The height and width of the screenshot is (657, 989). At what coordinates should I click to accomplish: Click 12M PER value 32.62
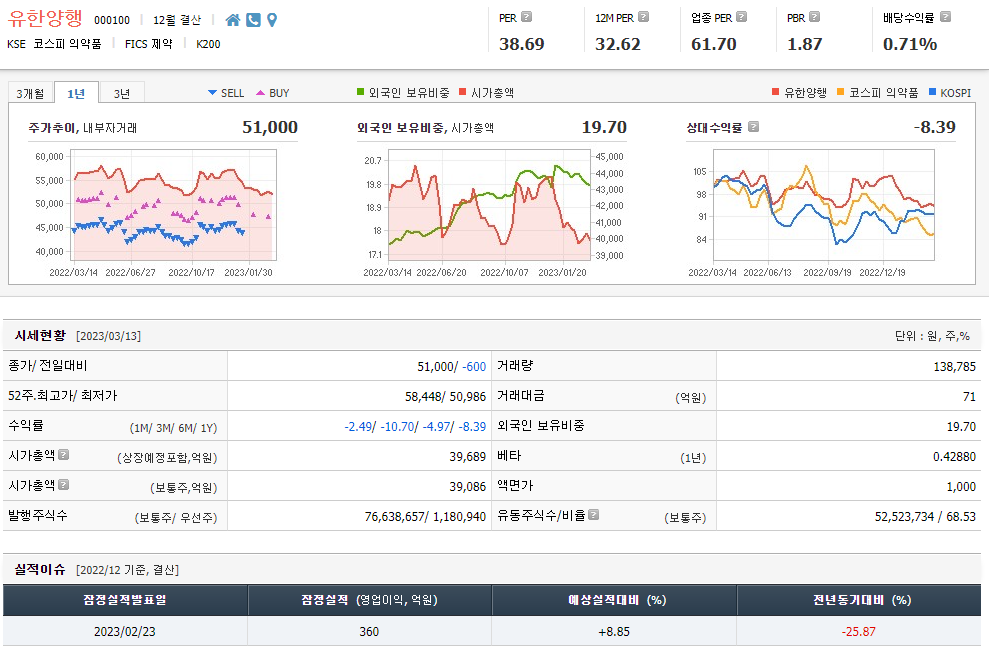pyautogui.click(x=617, y=44)
